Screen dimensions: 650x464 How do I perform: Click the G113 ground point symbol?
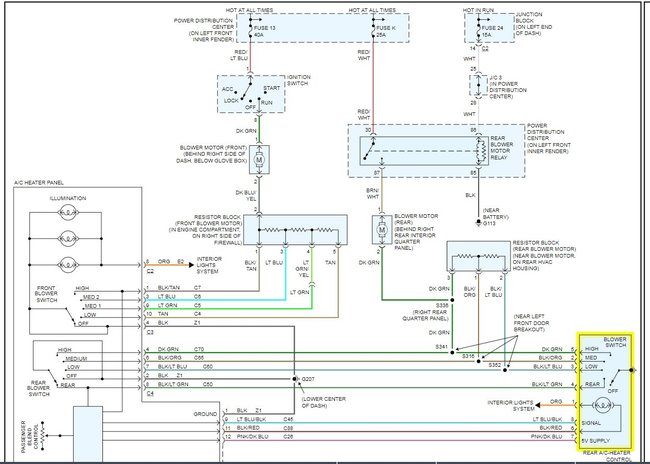pyautogui.click(x=478, y=223)
